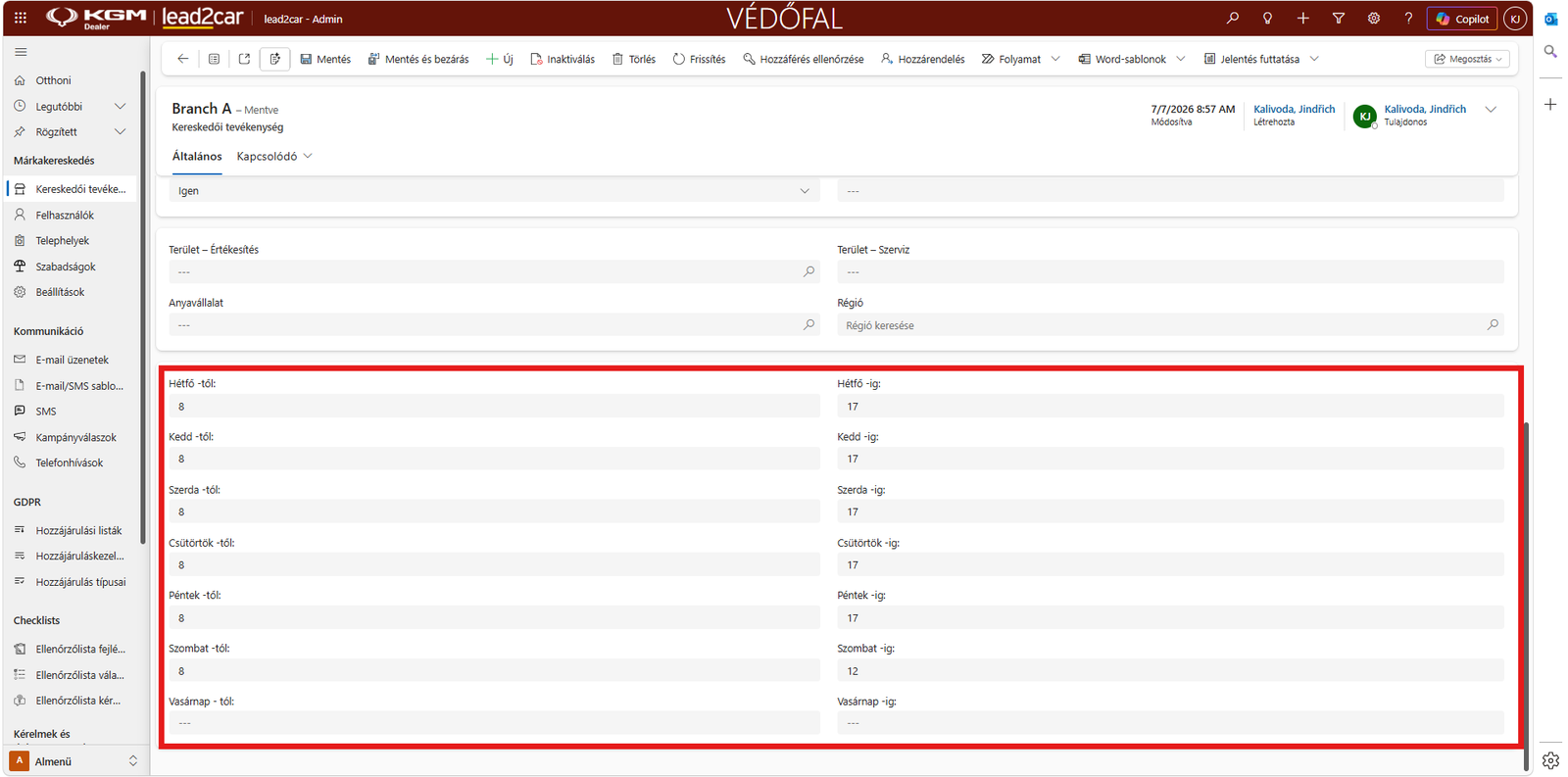Select the Általános tab
Viewport: 1568px width, 777px height.
point(197,157)
